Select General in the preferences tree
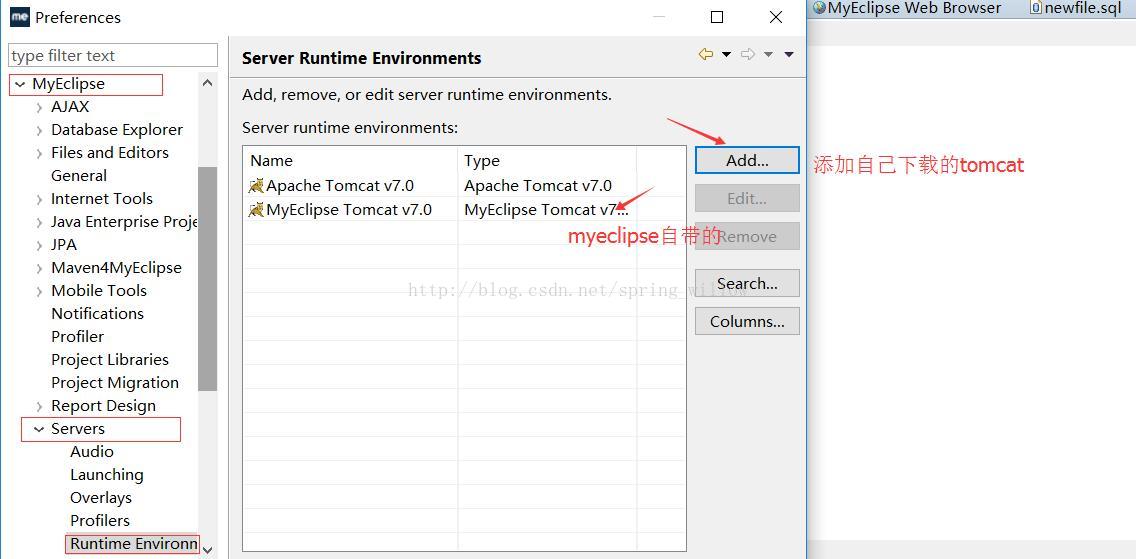Image resolution: width=1136 pixels, height=559 pixels. click(x=79, y=176)
